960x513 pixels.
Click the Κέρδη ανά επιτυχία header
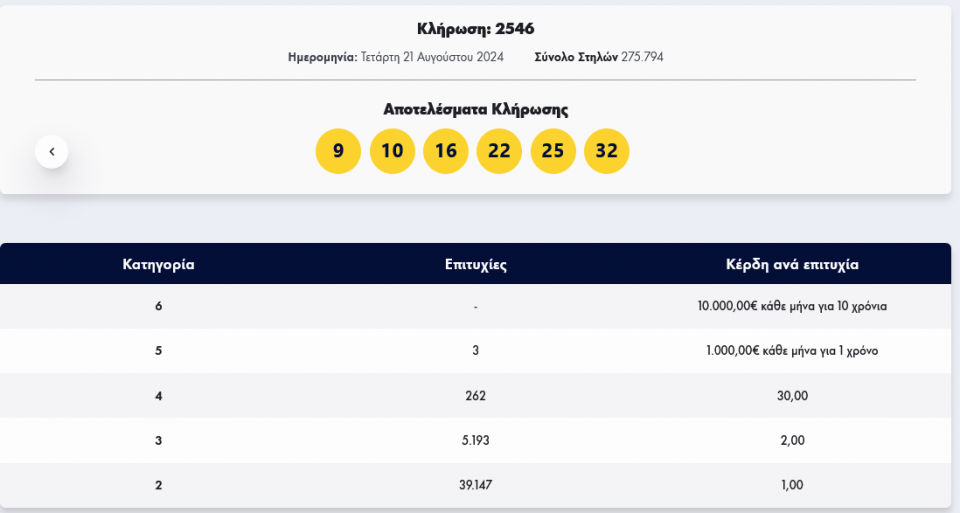(793, 265)
